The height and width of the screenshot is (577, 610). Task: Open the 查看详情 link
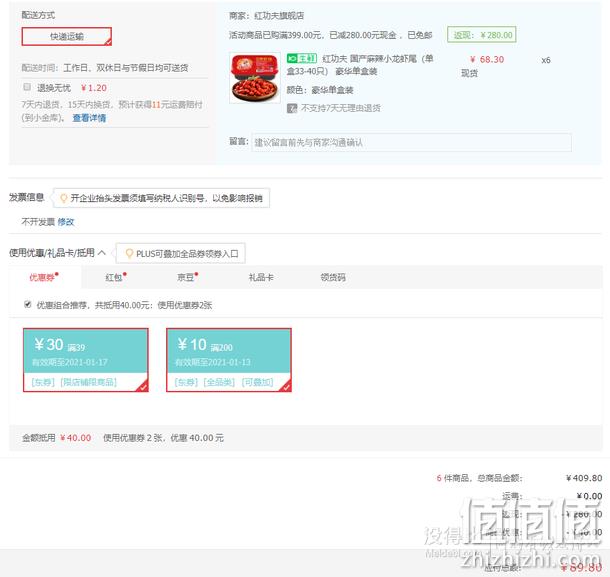point(89,118)
